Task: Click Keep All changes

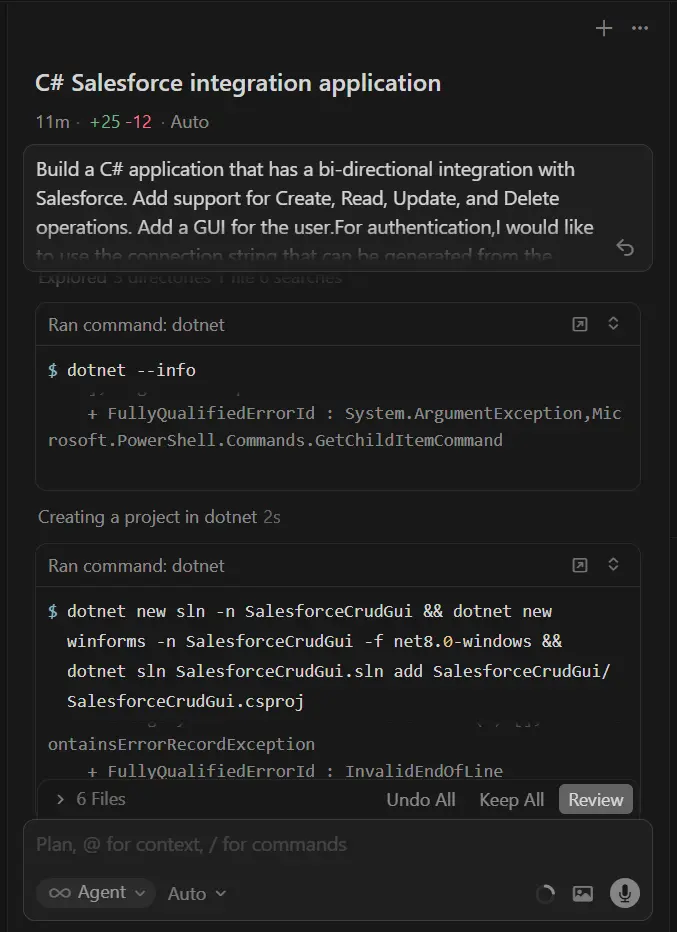Action: click(x=511, y=799)
